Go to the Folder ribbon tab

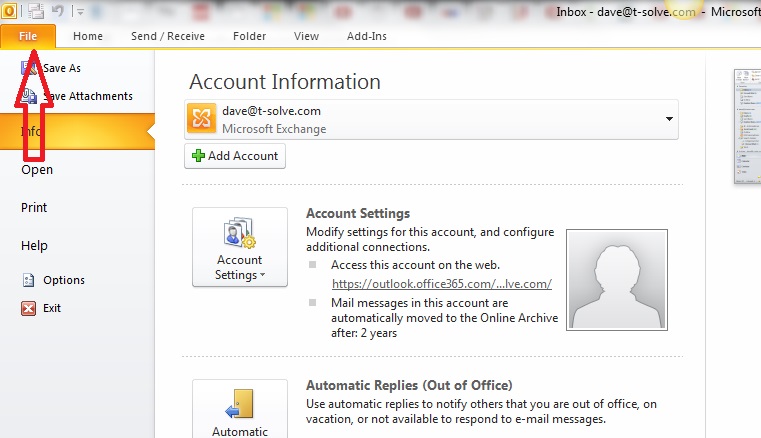pyautogui.click(x=249, y=36)
